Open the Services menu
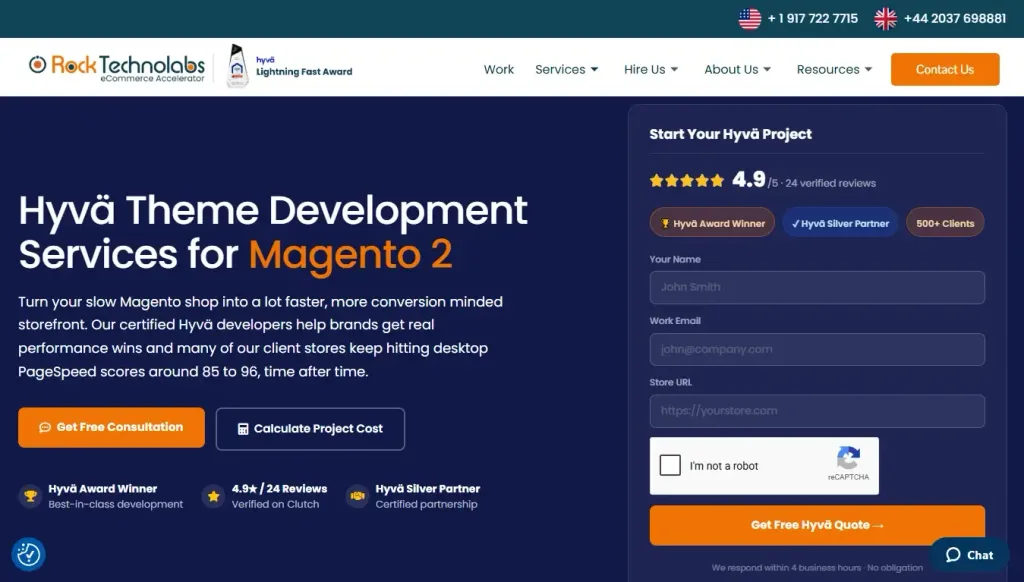This screenshot has width=1024, height=582. tap(566, 69)
